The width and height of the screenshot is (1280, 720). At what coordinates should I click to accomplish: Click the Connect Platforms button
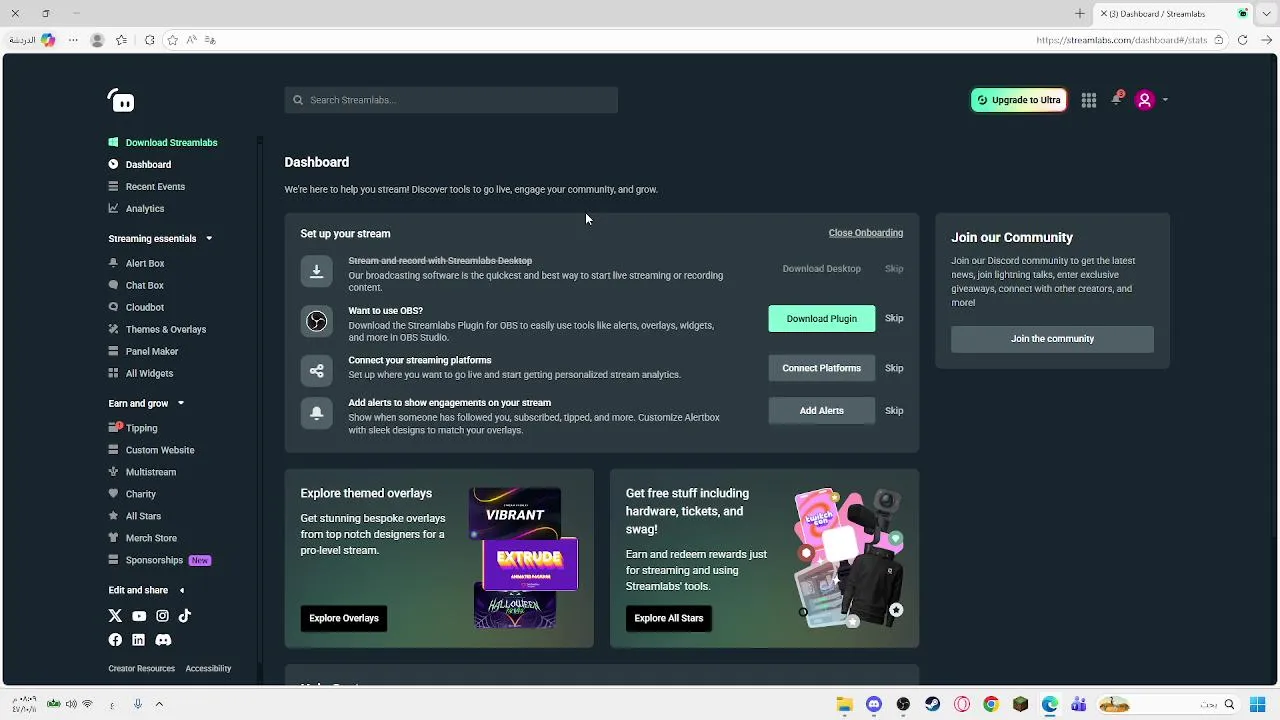(821, 368)
